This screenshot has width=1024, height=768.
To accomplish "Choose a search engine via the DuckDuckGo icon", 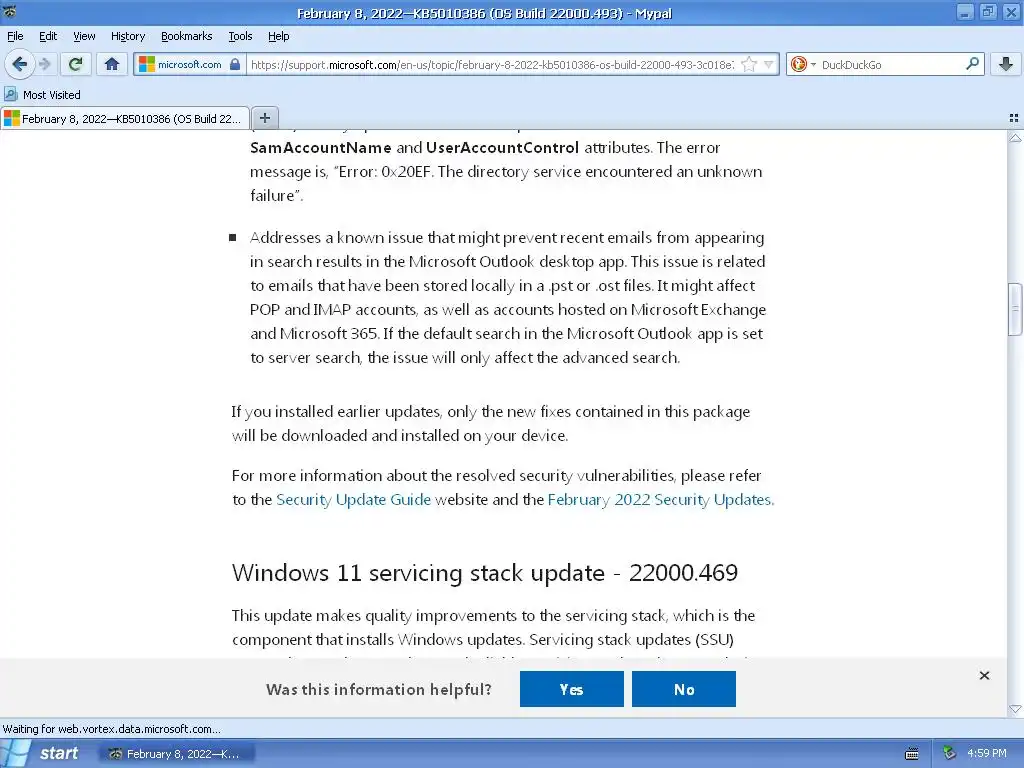I will point(802,64).
